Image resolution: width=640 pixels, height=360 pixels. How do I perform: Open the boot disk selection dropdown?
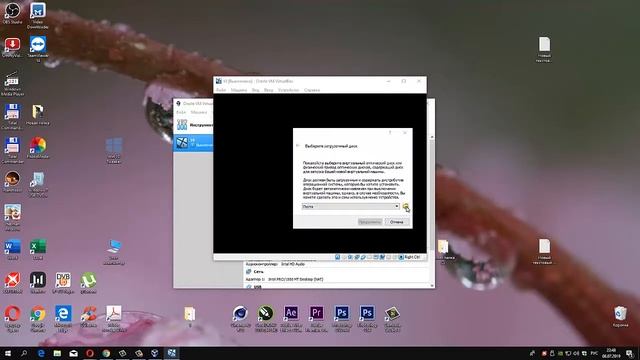[x=351, y=207]
